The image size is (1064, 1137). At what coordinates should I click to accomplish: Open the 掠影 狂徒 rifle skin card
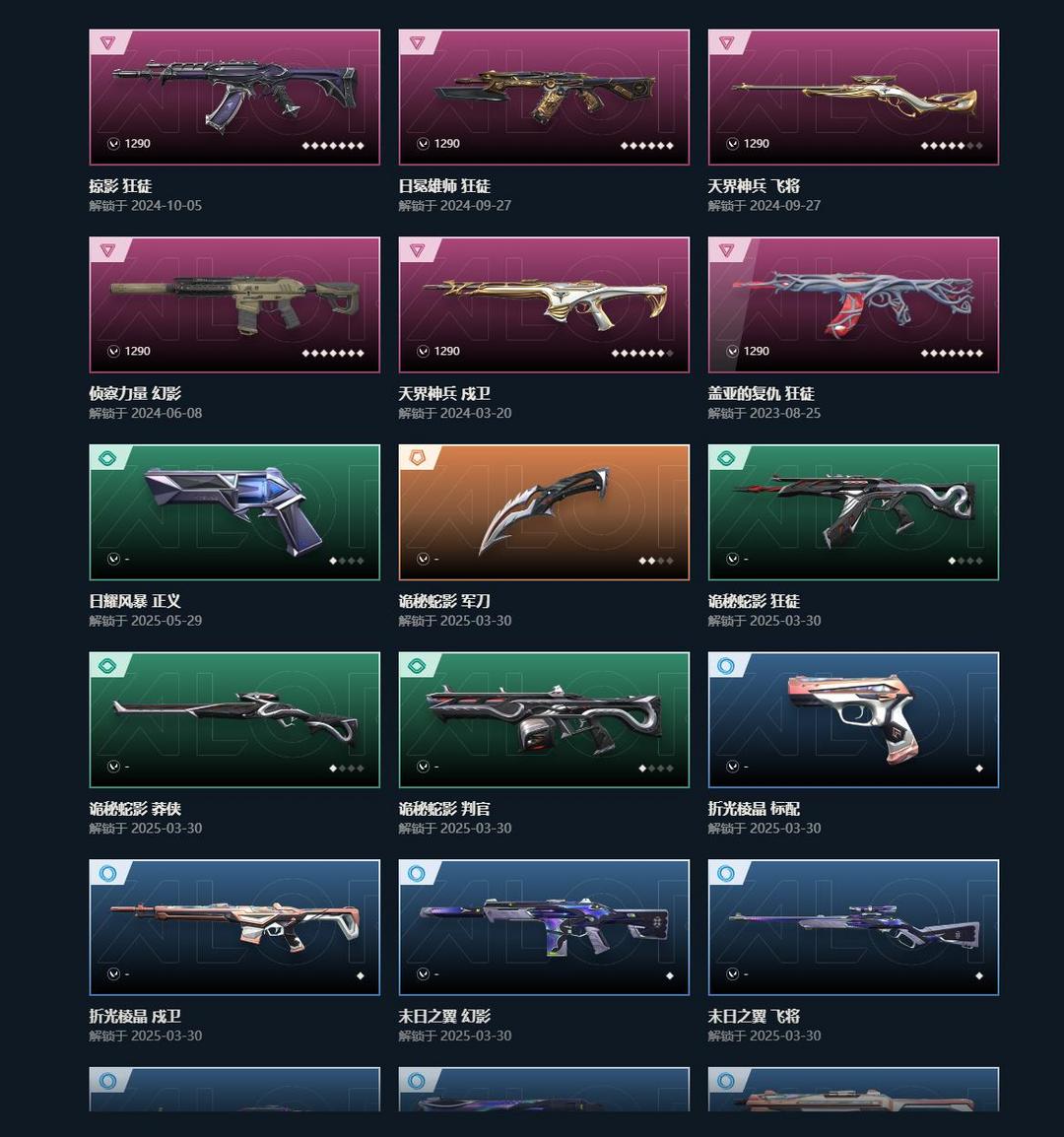(x=234, y=98)
